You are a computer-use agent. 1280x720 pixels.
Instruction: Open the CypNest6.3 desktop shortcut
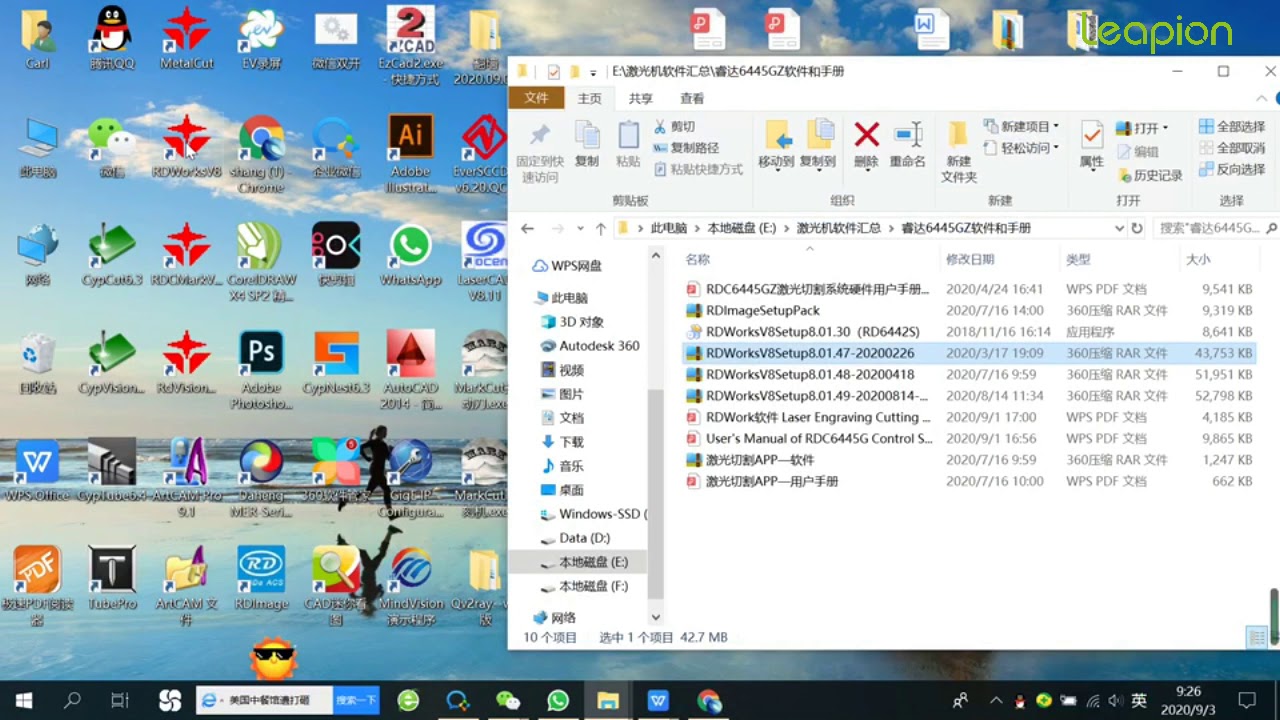[x=336, y=363]
